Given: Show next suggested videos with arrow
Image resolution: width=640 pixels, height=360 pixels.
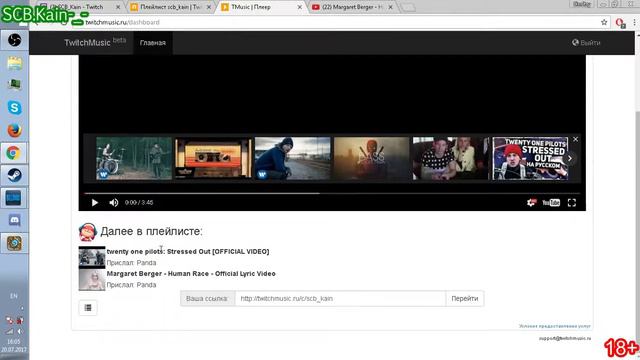Looking at the screenshot, I should (570, 158).
